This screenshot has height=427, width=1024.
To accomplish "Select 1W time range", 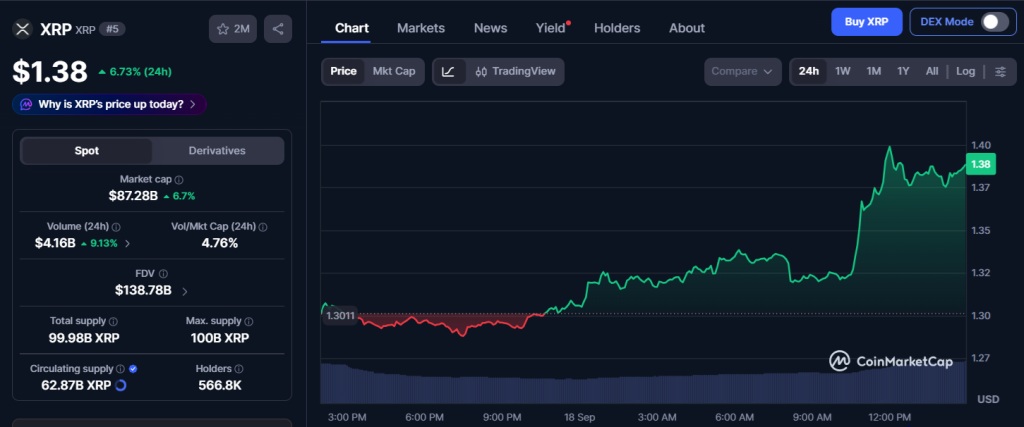I will point(842,72).
